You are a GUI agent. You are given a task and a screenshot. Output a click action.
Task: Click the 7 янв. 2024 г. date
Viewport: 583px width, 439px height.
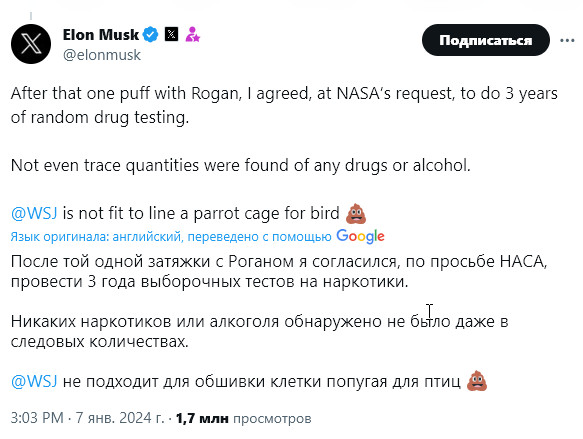click(x=120, y=418)
